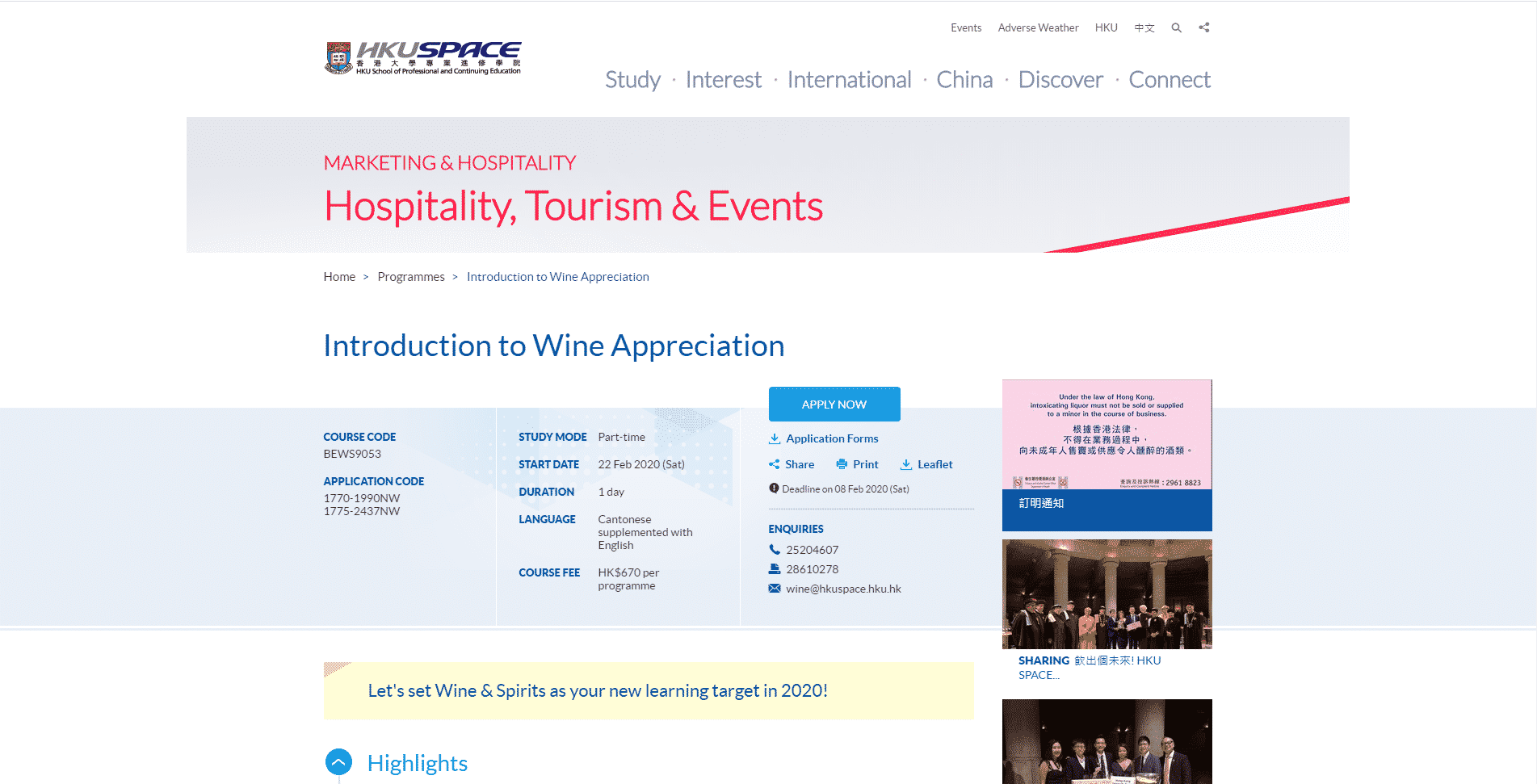1537x784 pixels.
Task: Go to Programmes breadcrumb
Action: (411, 277)
